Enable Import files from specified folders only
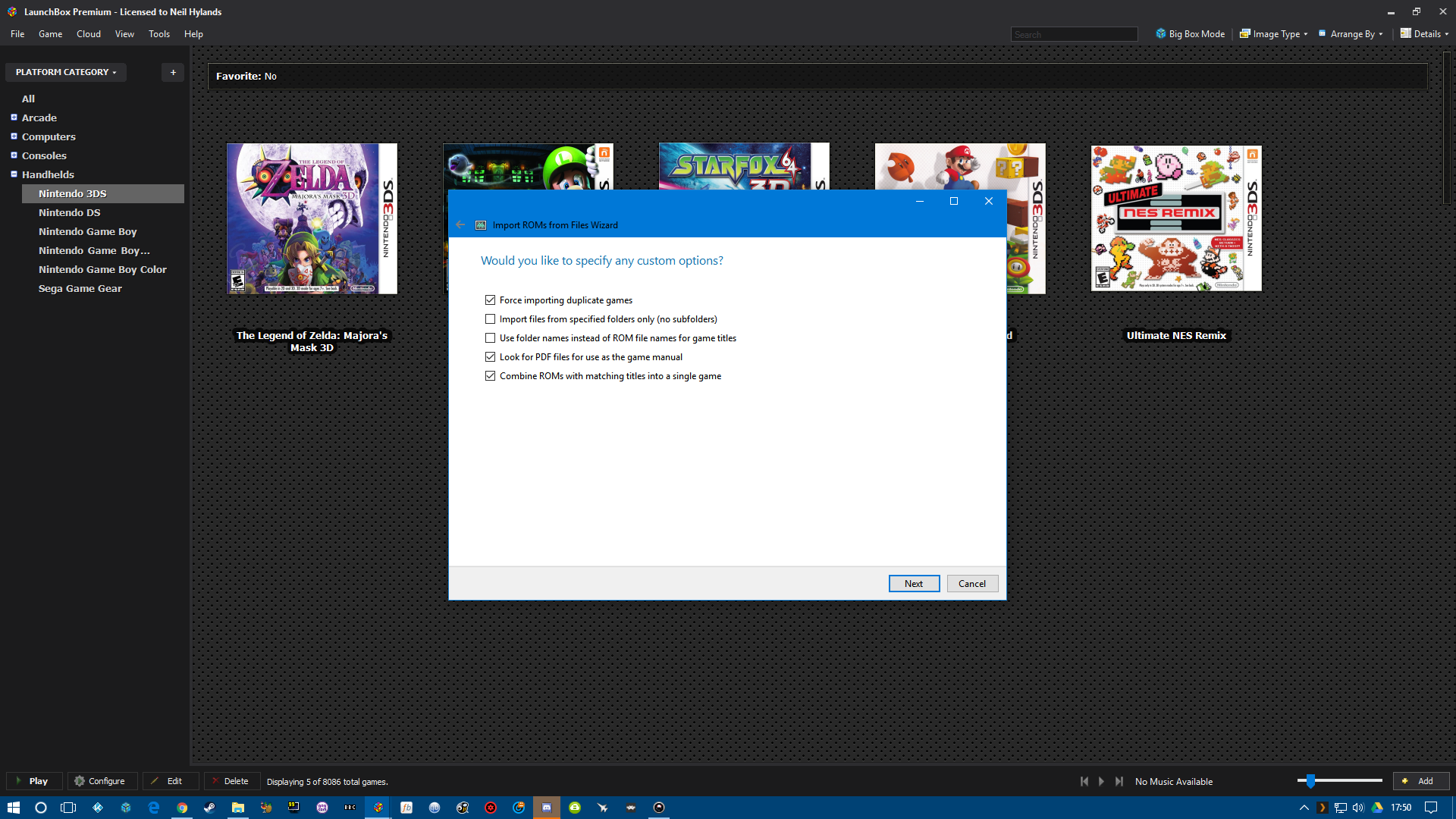1456x819 pixels. (x=490, y=319)
